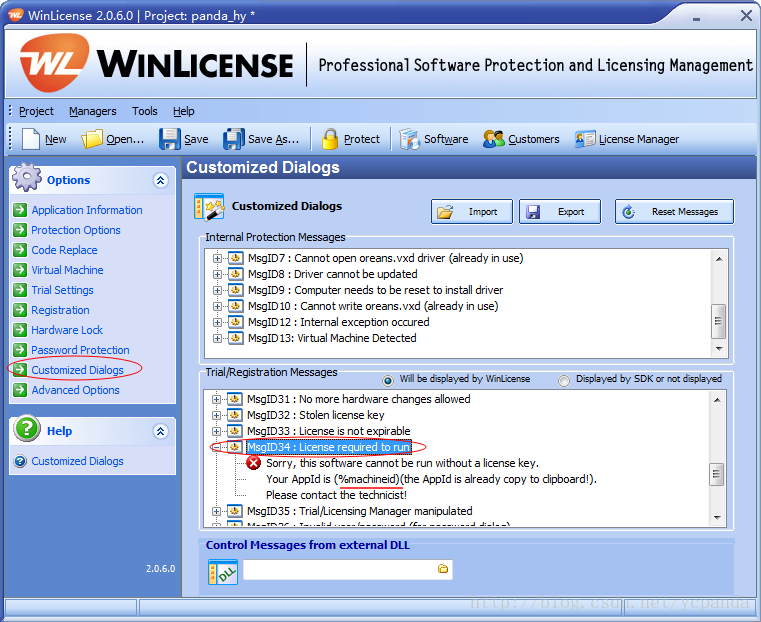Collapse the MsgID34 tree node

click(x=216, y=447)
